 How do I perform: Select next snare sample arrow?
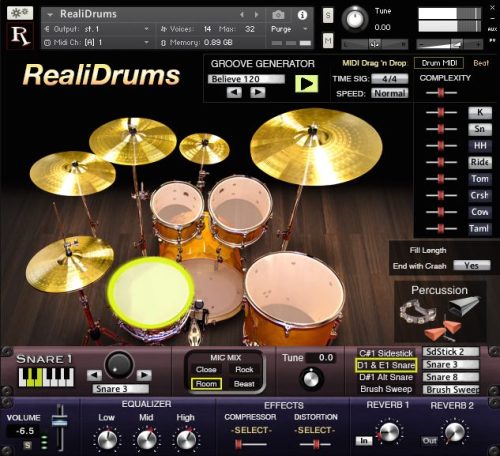point(144,375)
